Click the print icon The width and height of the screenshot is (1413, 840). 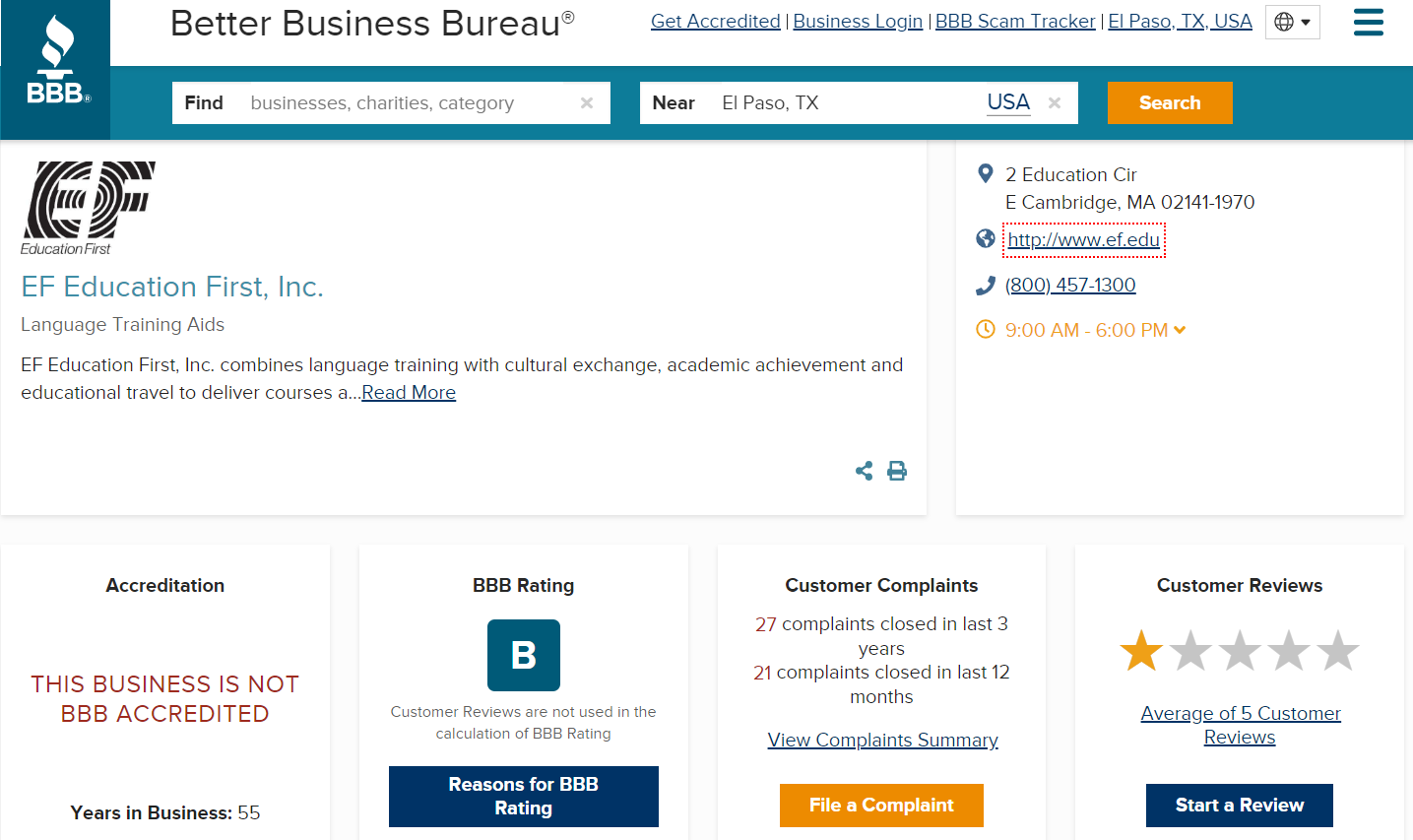(897, 471)
